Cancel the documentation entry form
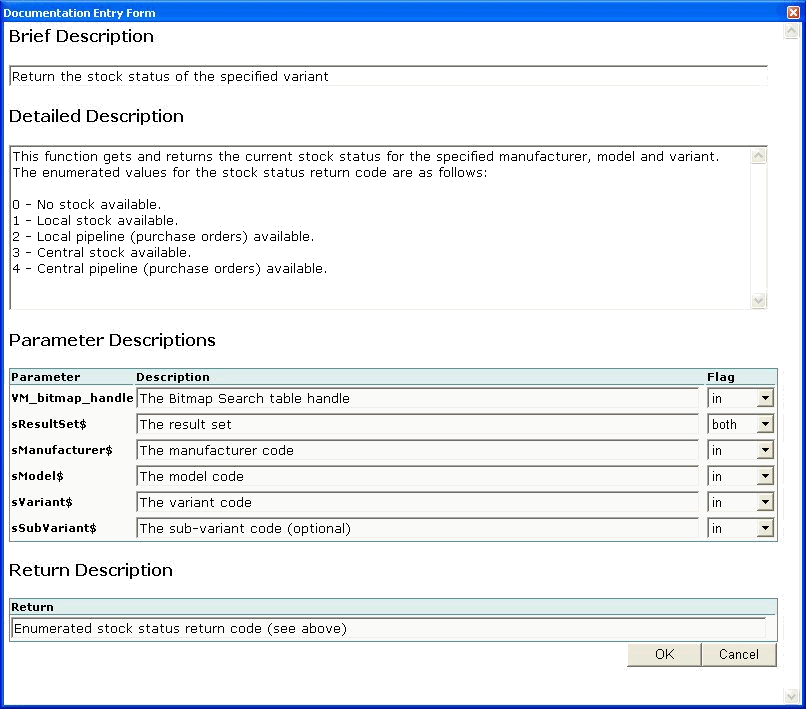The height and width of the screenshot is (709, 806). point(739,655)
